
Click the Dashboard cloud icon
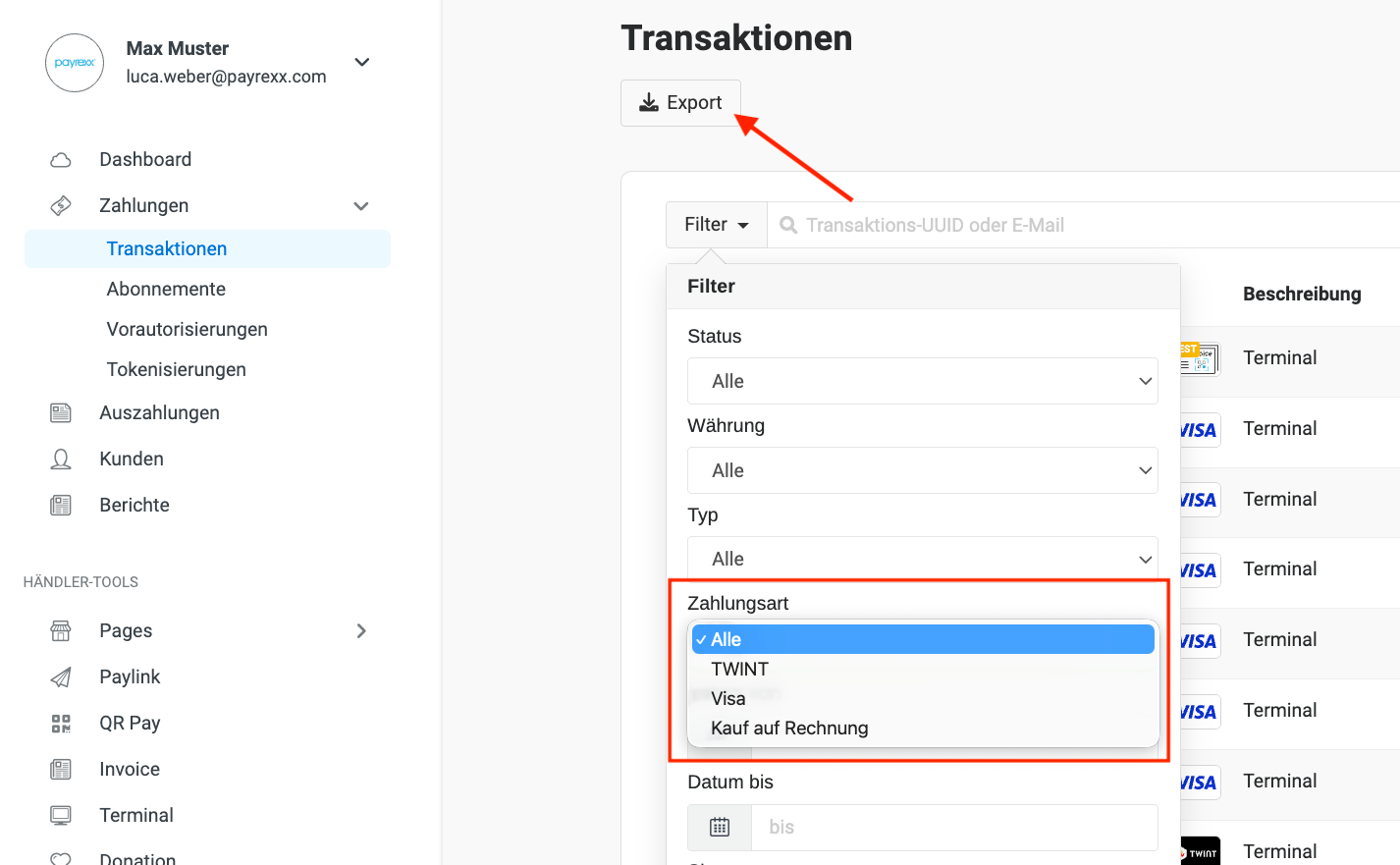click(61, 160)
